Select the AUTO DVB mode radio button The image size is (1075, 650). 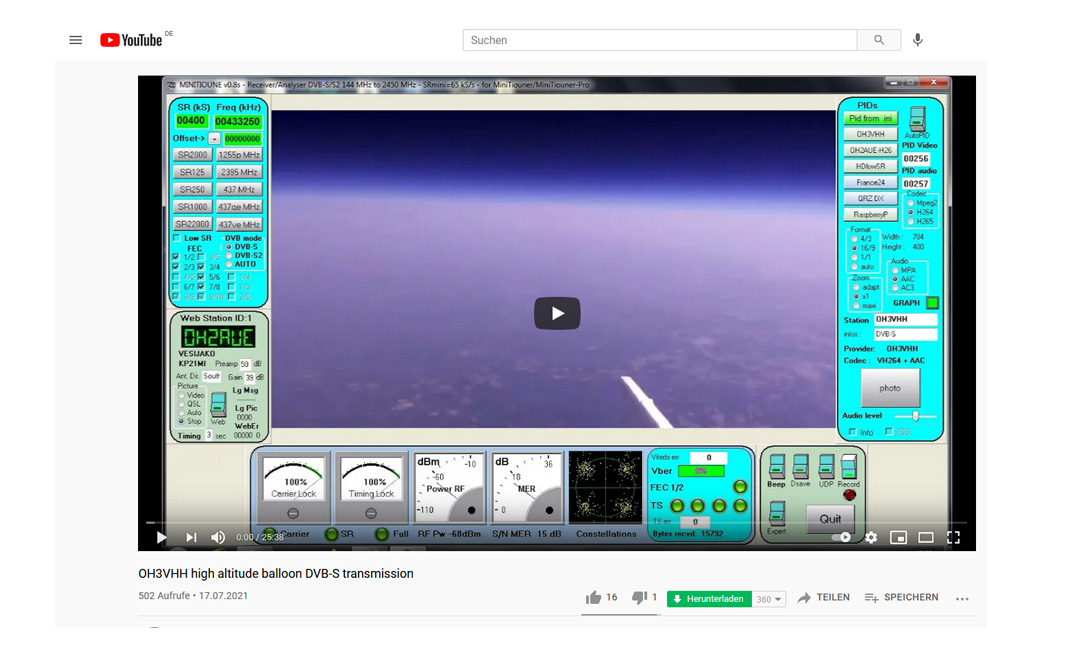tap(229, 264)
